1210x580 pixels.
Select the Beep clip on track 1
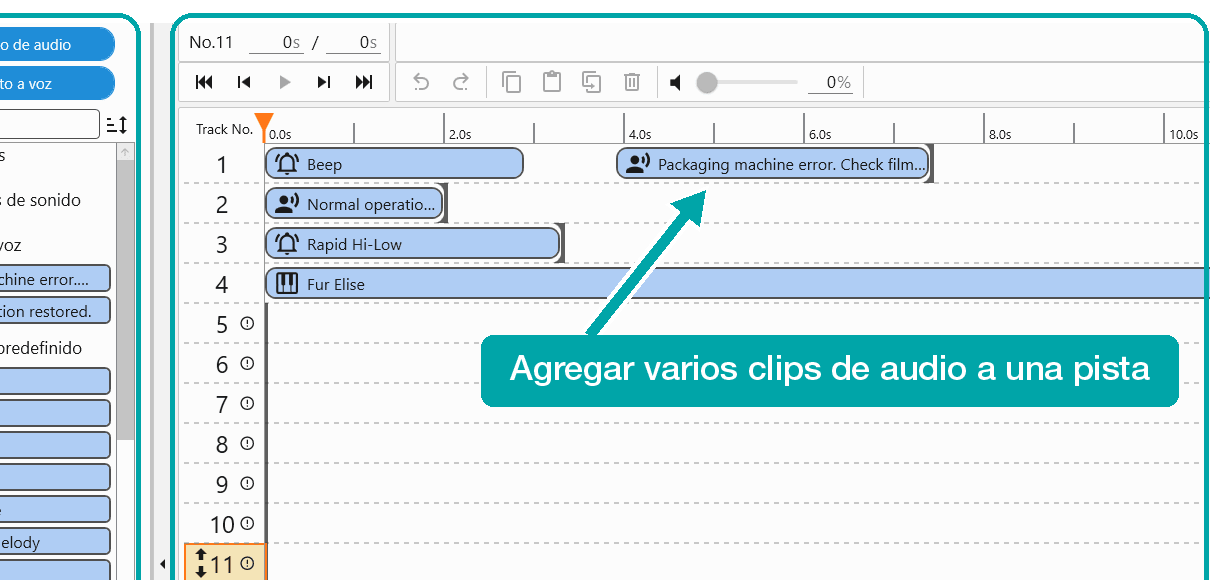tap(394, 164)
